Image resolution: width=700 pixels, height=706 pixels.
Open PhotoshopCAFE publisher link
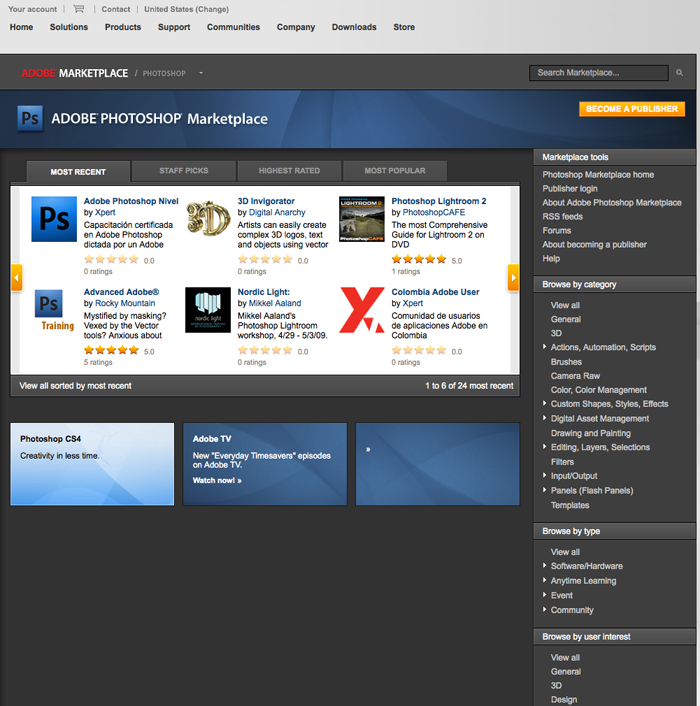[434, 212]
